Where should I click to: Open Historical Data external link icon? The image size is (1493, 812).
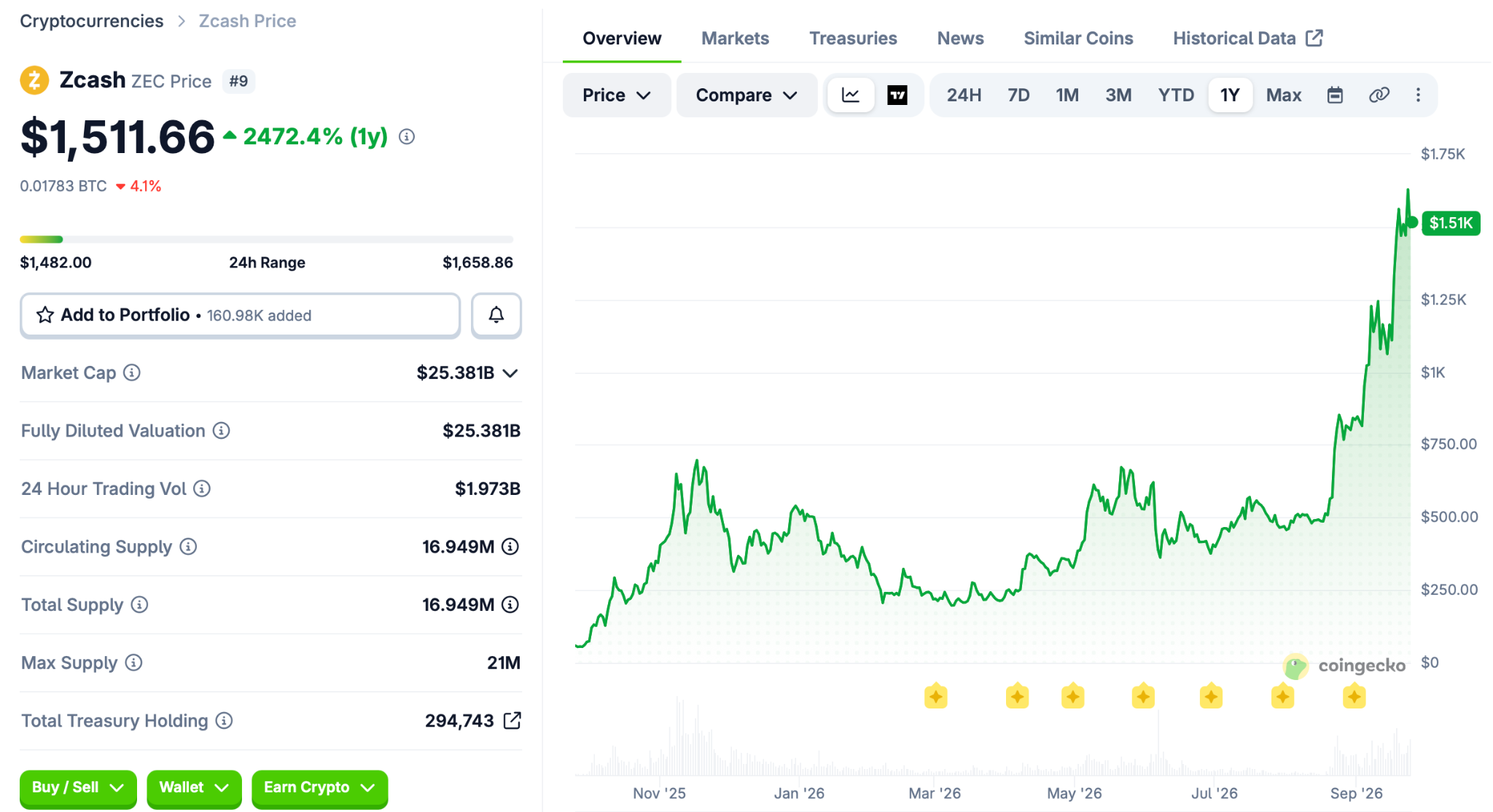coord(1314,38)
